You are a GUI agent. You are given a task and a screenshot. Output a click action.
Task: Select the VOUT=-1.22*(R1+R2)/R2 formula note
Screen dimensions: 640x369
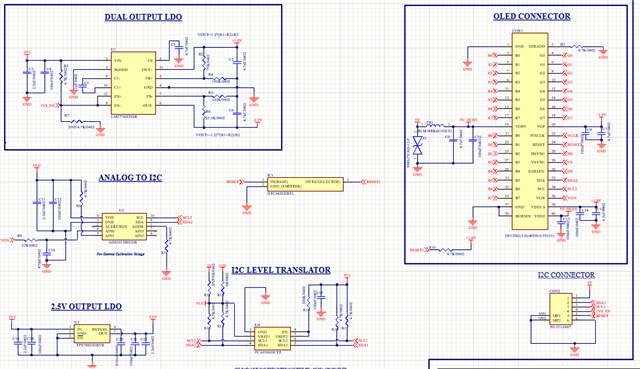(218, 134)
